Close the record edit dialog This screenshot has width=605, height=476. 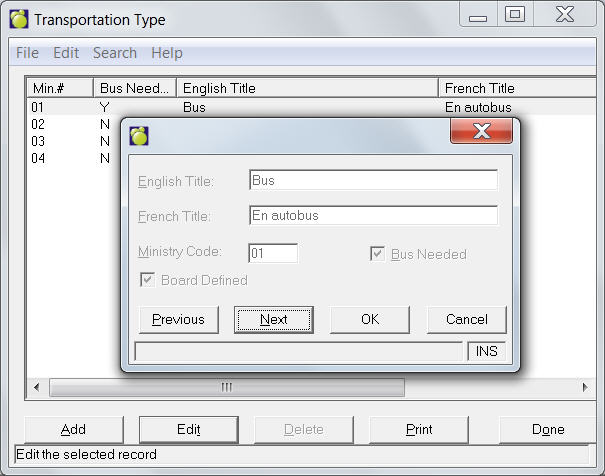pyautogui.click(x=481, y=132)
